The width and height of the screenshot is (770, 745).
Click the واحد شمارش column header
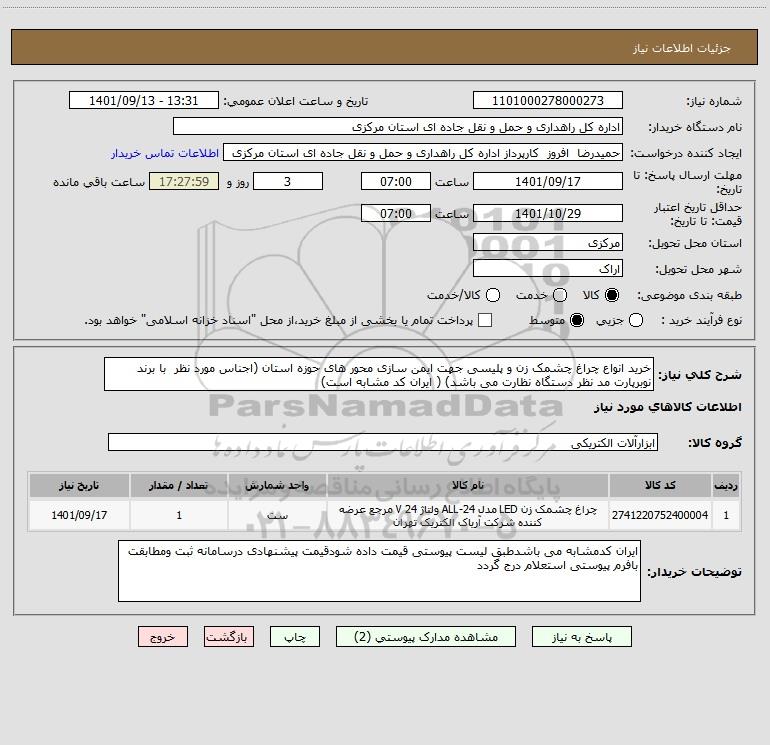click(x=277, y=486)
